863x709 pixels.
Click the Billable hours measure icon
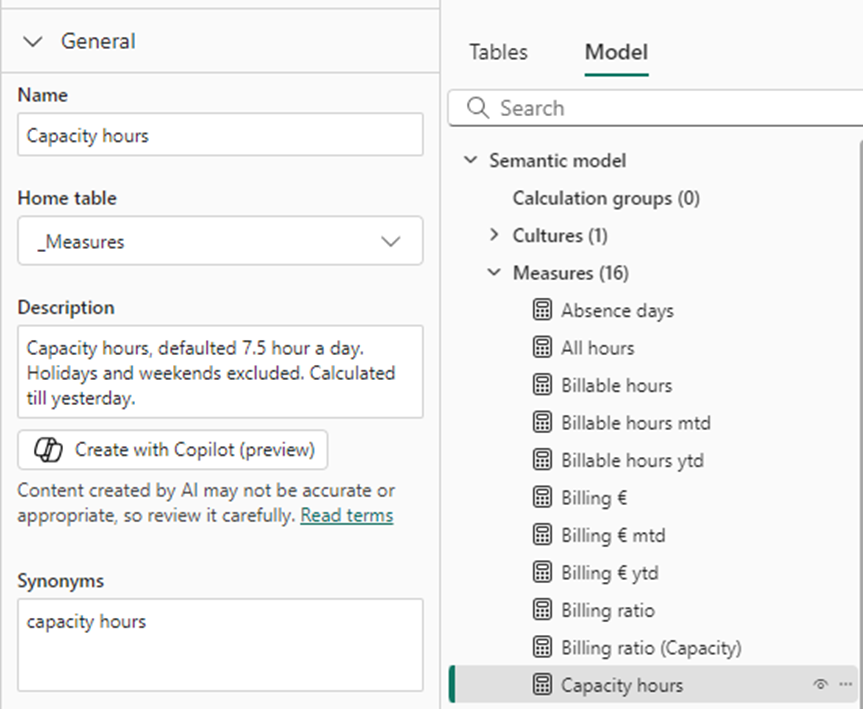click(x=542, y=385)
